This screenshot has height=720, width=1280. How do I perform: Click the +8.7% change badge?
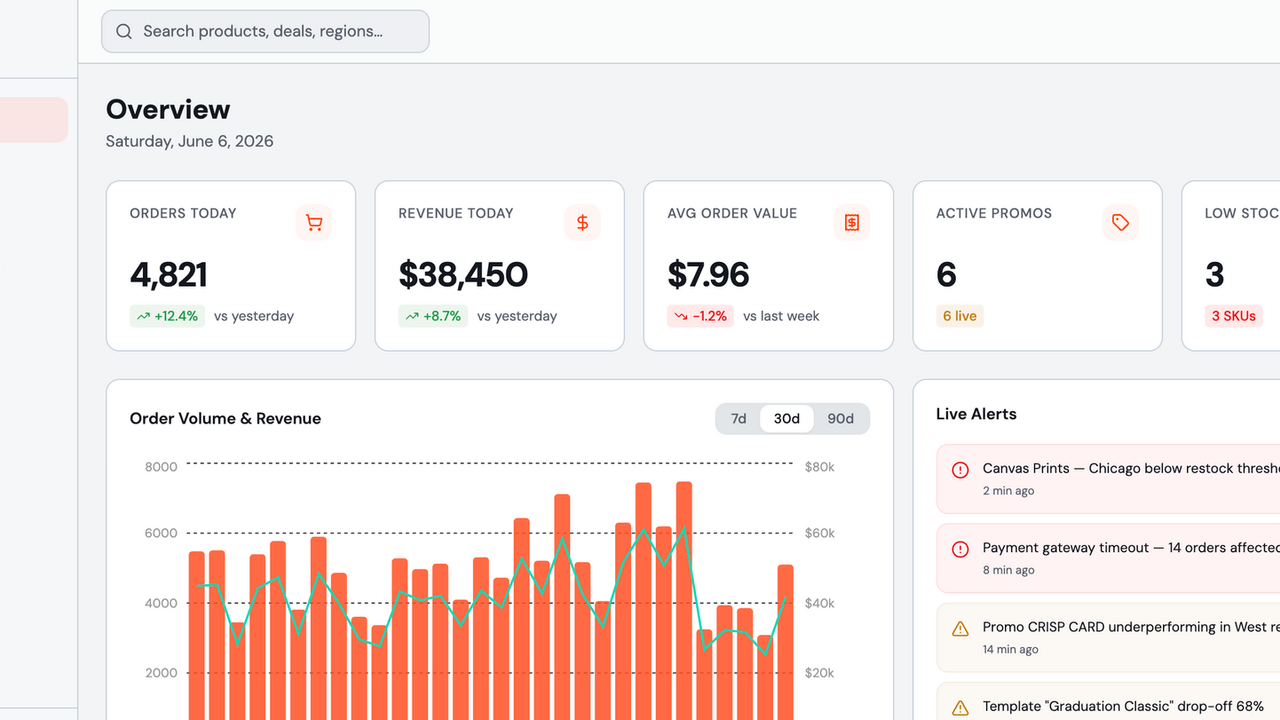pyautogui.click(x=433, y=316)
